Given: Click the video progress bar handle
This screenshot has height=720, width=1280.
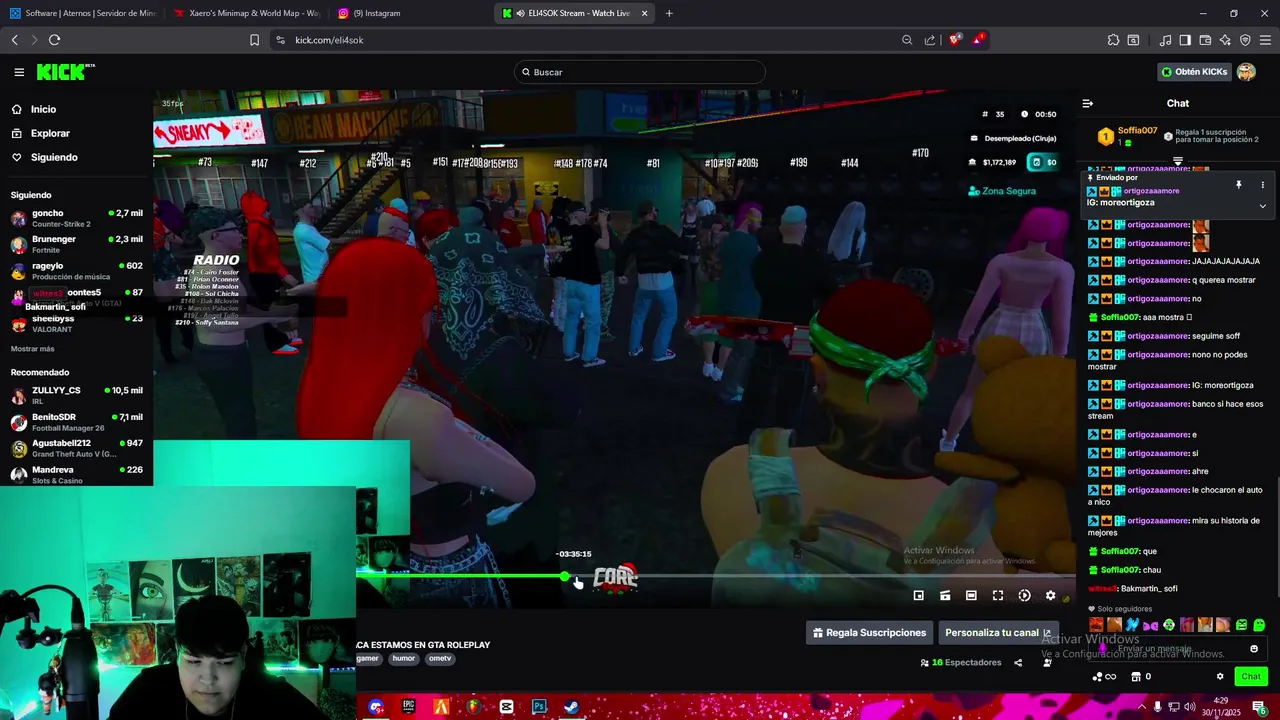Looking at the screenshot, I should point(565,576).
